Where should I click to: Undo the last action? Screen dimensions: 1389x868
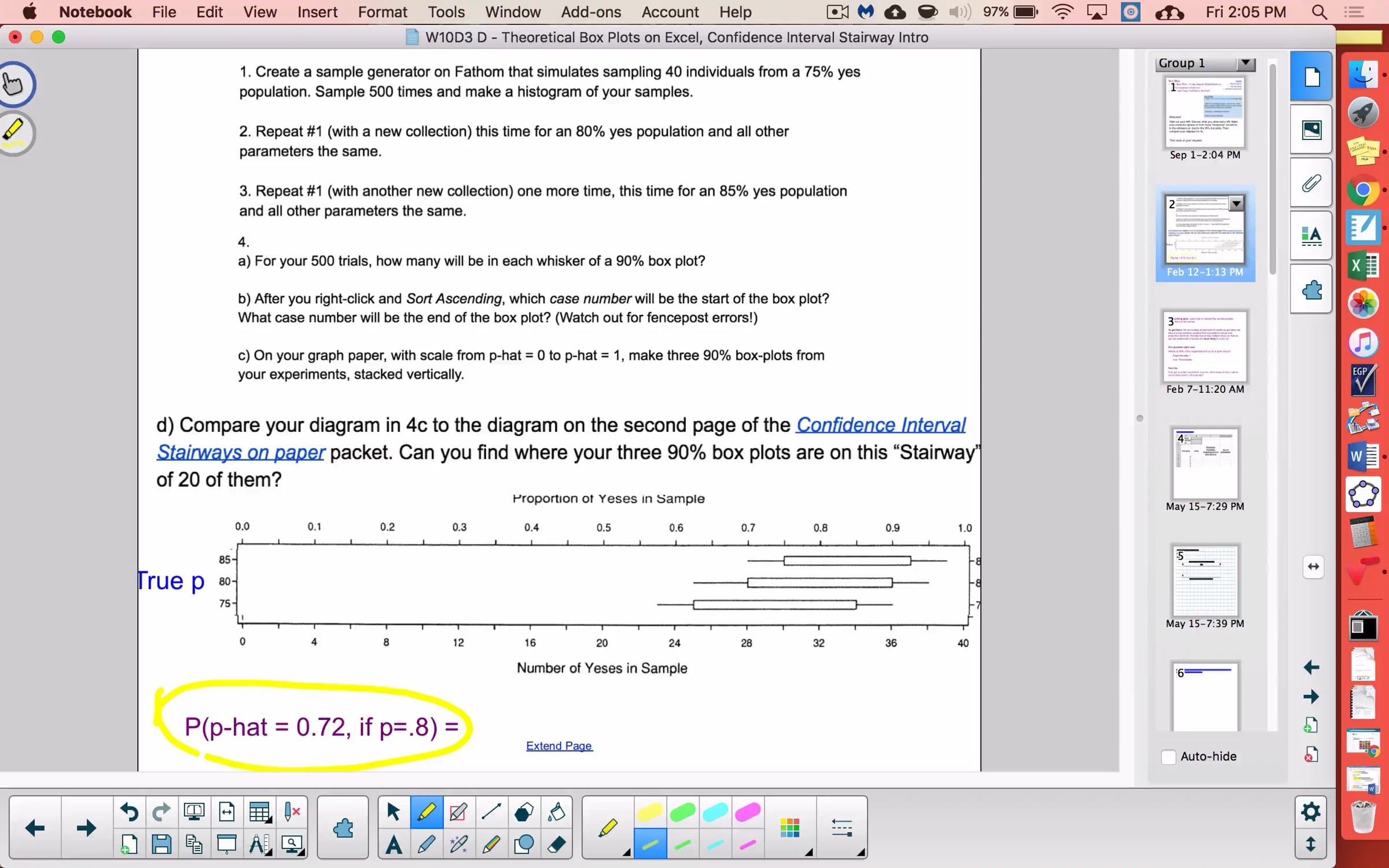point(128,812)
